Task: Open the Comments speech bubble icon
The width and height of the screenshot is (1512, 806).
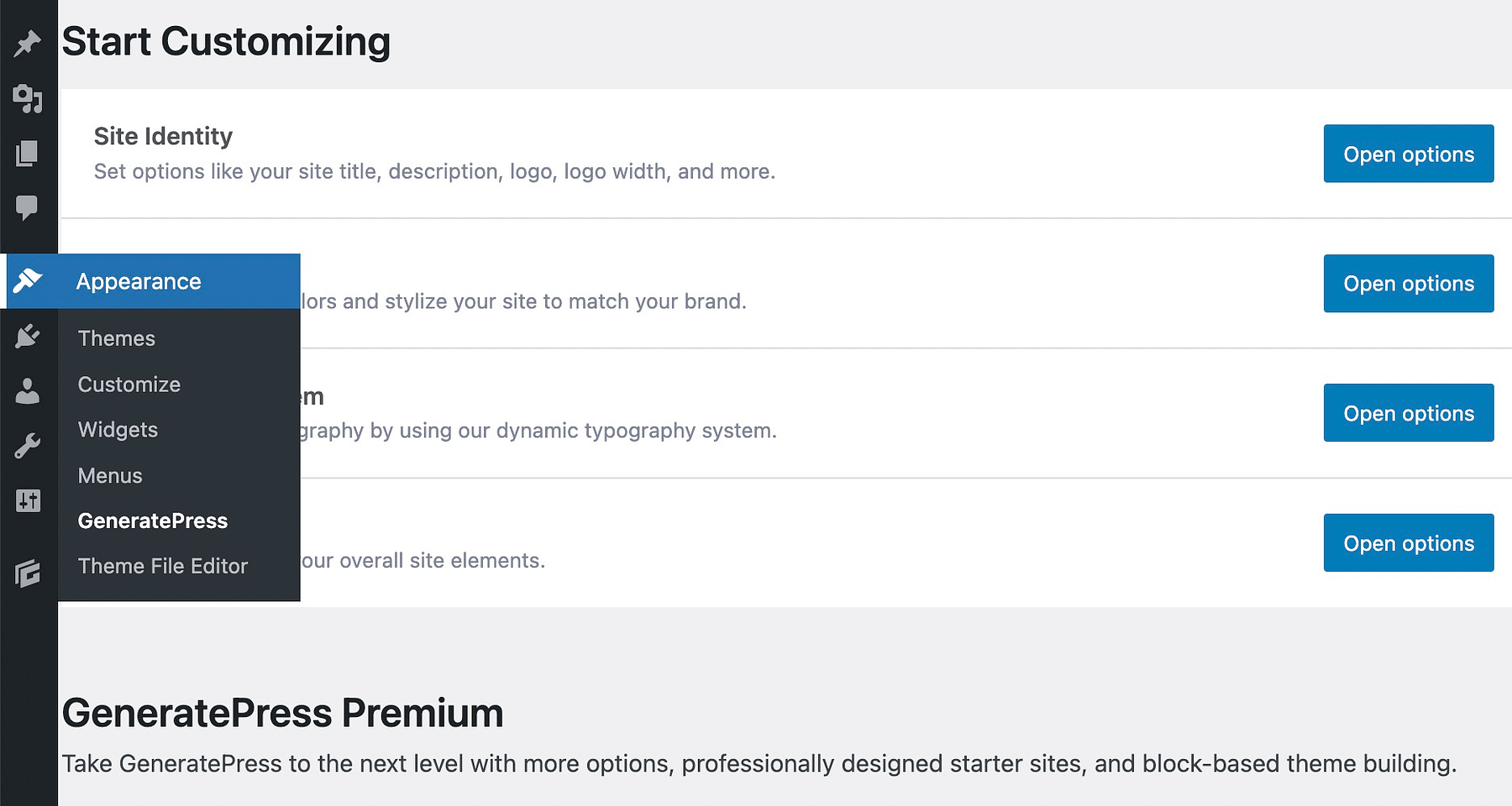Action: coord(28,207)
